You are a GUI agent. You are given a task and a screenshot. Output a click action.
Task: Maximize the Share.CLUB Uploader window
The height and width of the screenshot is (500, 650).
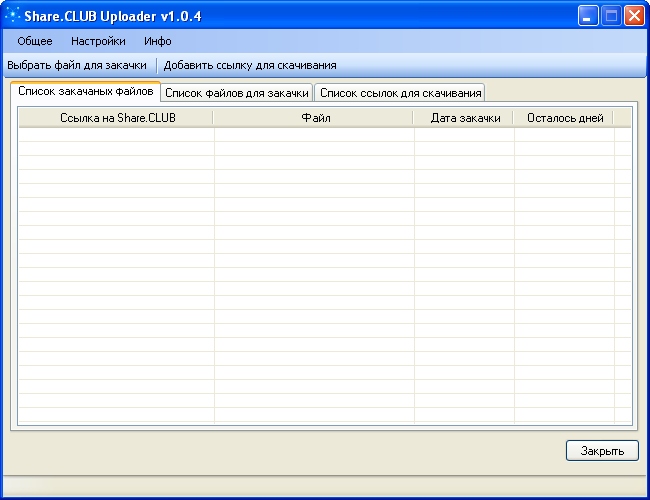[x=611, y=16]
